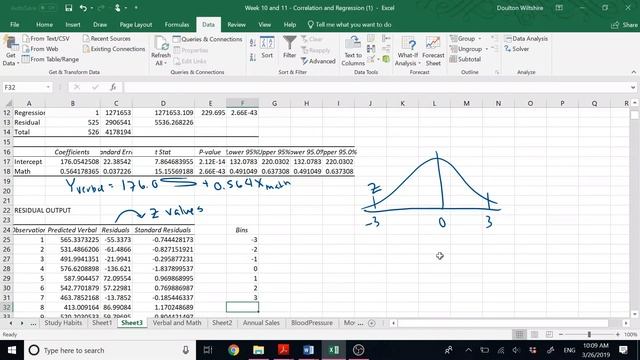This screenshot has width=640, height=360.
Task: Open the Get Data dropdown
Action: click(10, 52)
